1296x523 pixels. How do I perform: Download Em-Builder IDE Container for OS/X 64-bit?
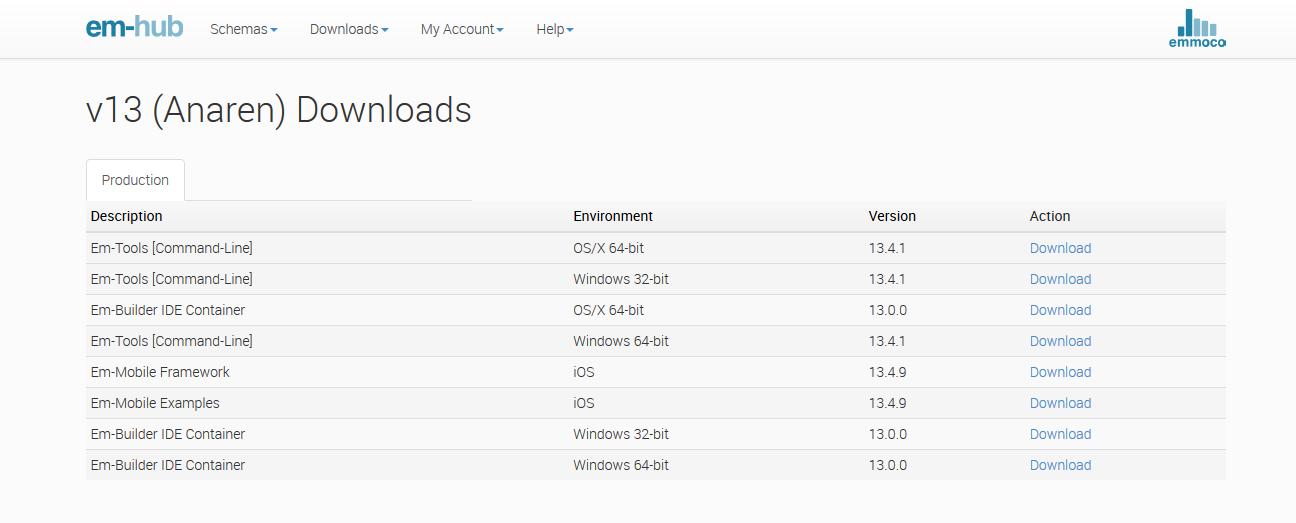coord(1060,310)
